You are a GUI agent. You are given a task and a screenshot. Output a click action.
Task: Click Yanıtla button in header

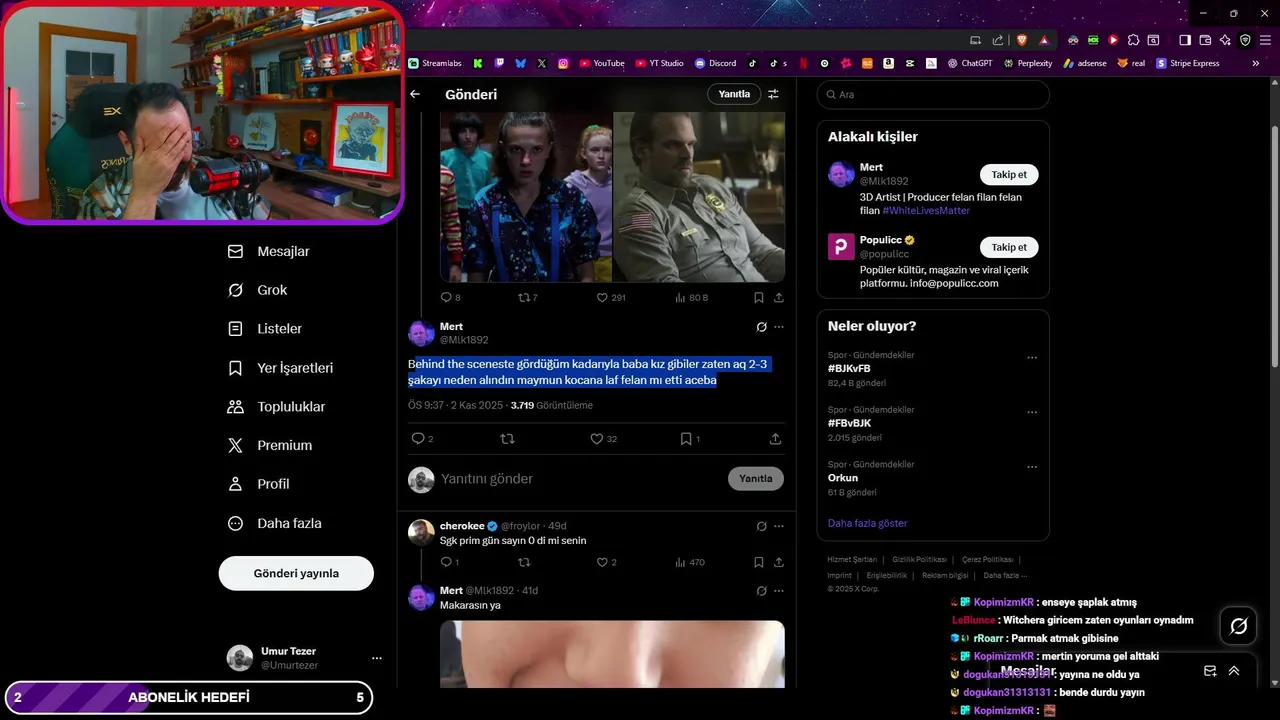[x=734, y=94]
